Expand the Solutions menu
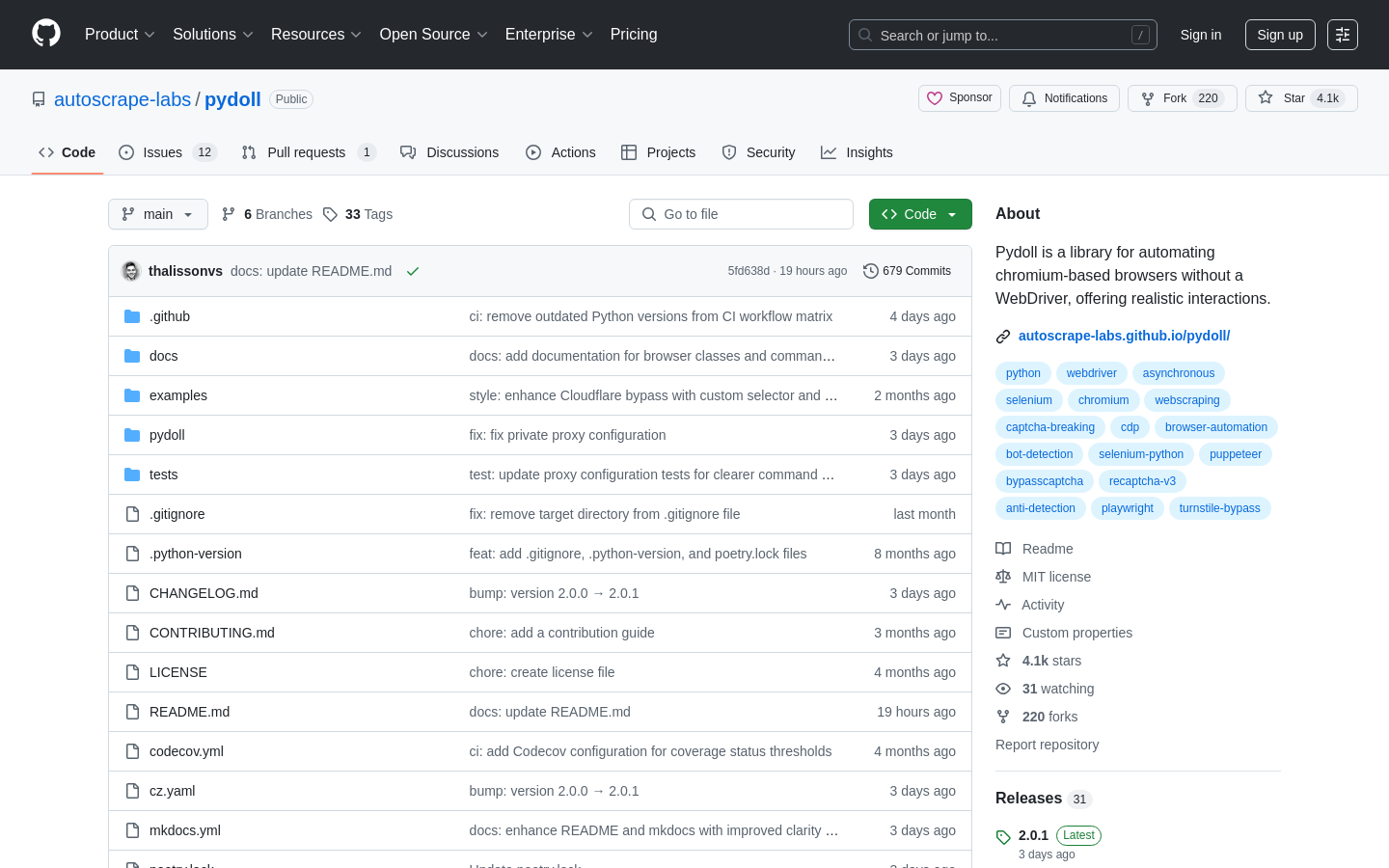Image resolution: width=1389 pixels, height=868 pixels. (x=213, y=34)
